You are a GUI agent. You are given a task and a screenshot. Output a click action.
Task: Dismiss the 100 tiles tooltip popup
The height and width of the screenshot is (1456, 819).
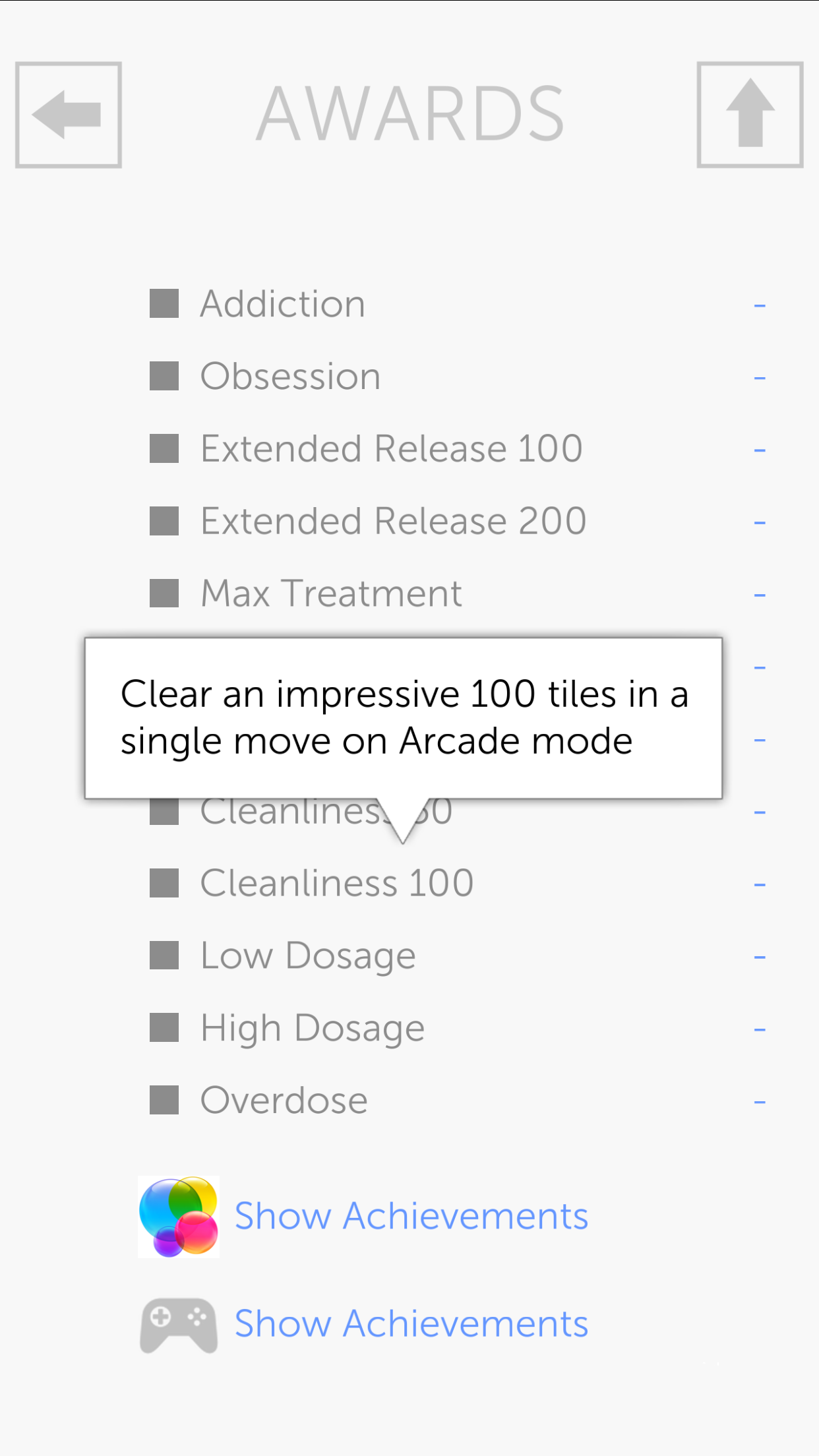pyautogui.click(x=404, y=717)
